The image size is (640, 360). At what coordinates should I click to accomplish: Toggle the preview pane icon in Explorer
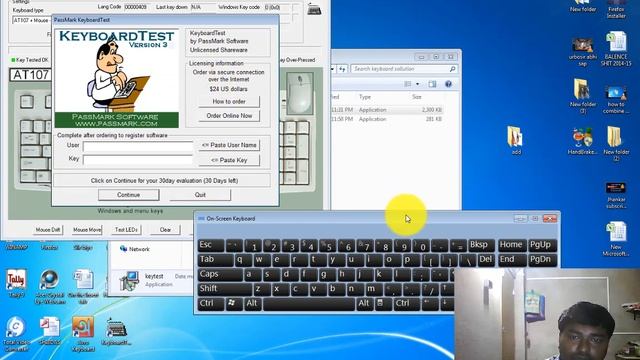tap(432, 84)
